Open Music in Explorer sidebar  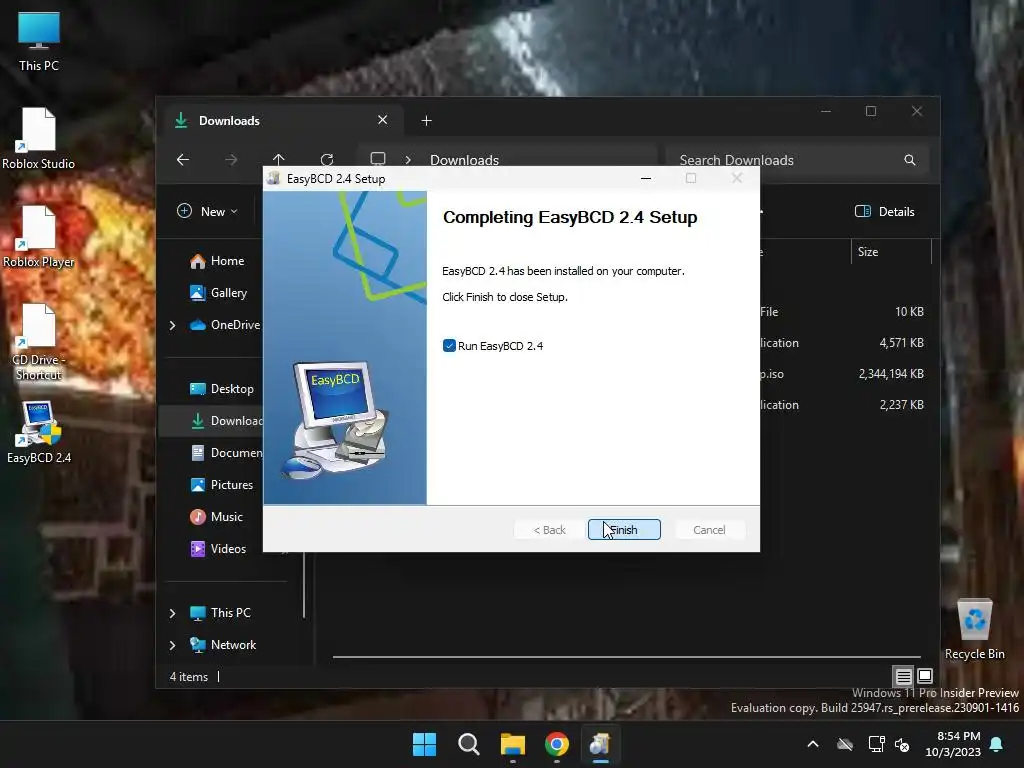tap(217, 517)
